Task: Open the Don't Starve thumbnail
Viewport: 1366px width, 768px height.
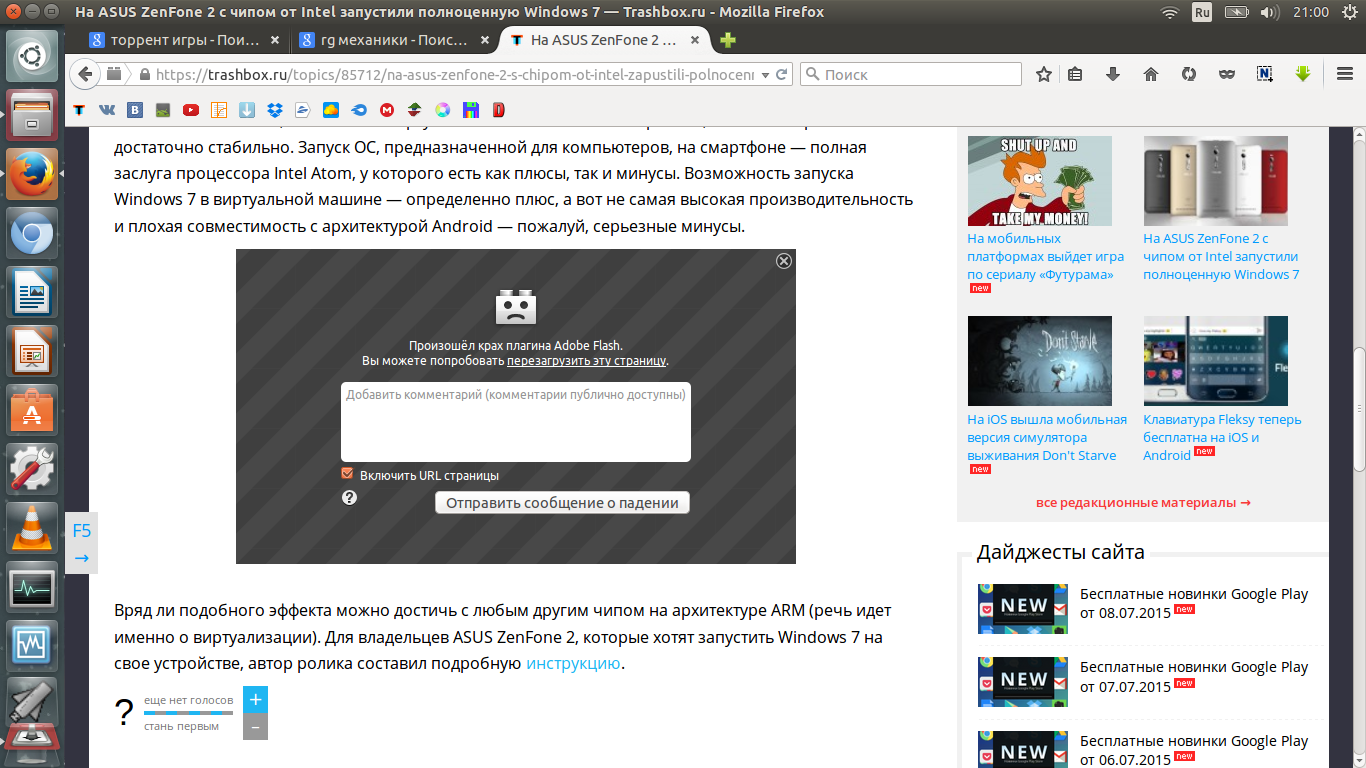Action: (x=1040, y=361)
